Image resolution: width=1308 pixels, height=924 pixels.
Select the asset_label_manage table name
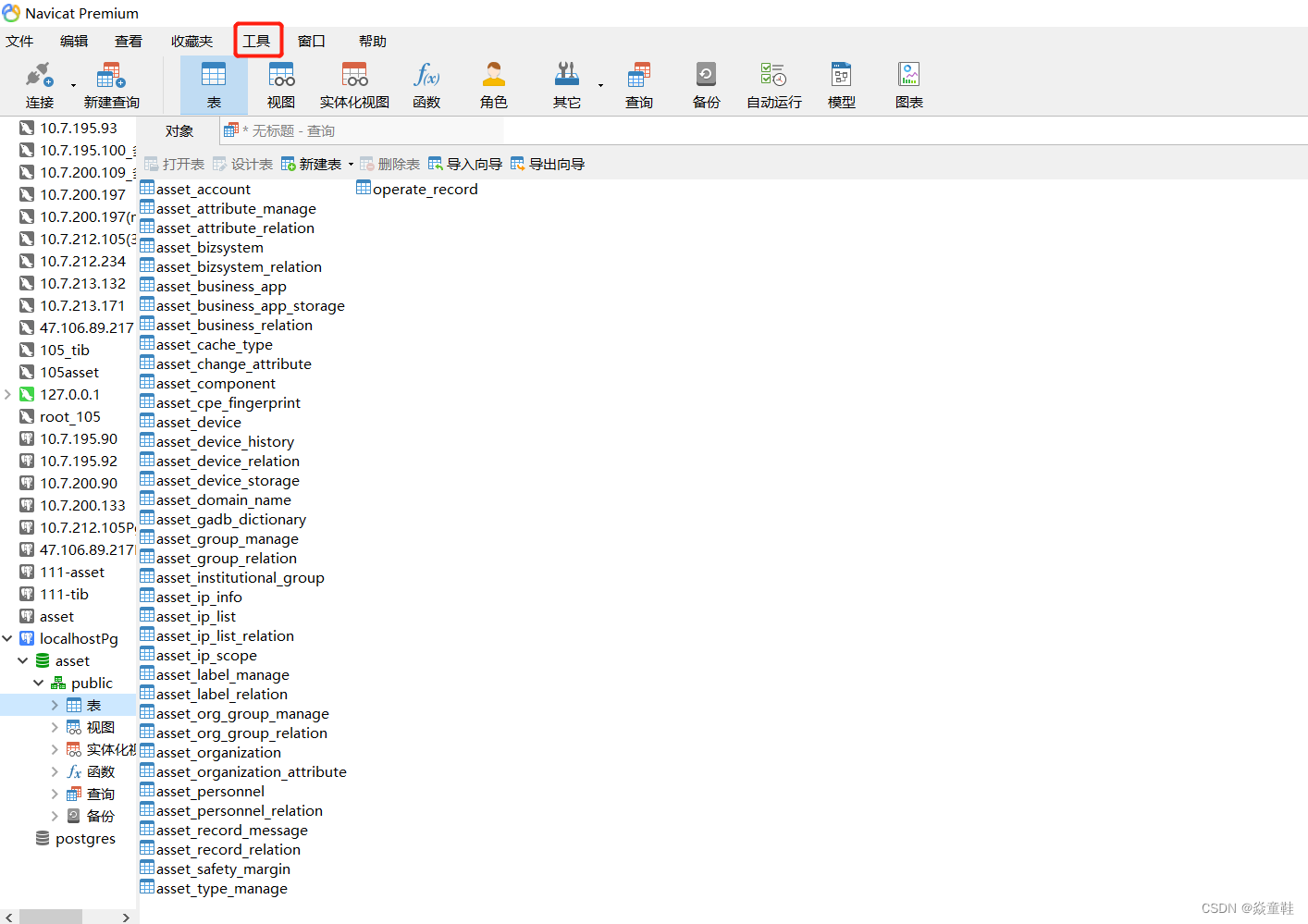(223, 674)
